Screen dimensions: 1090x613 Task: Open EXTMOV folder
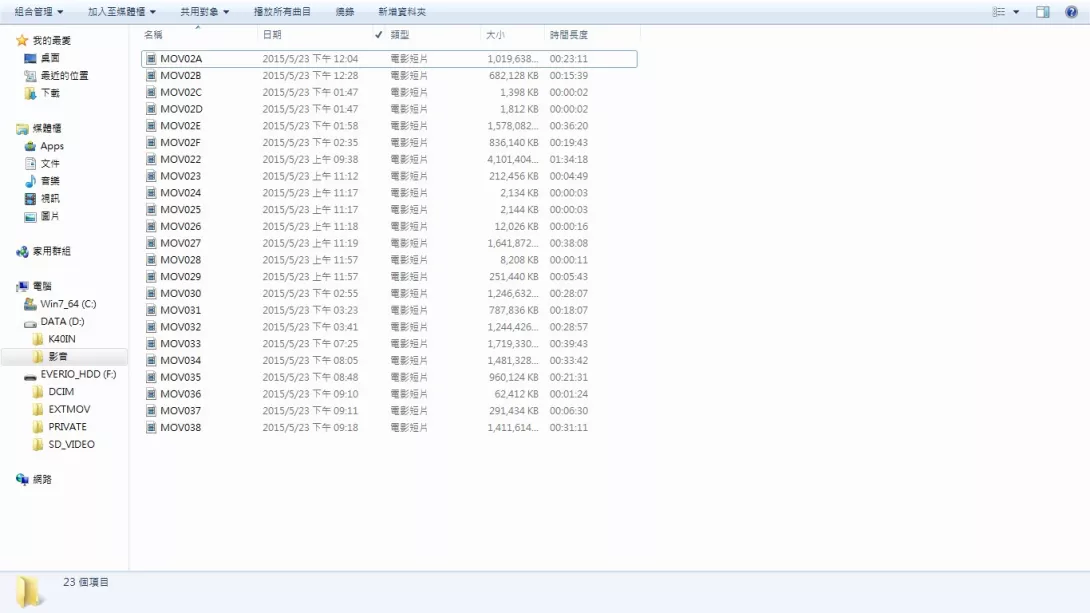click(x=69, y=409)
